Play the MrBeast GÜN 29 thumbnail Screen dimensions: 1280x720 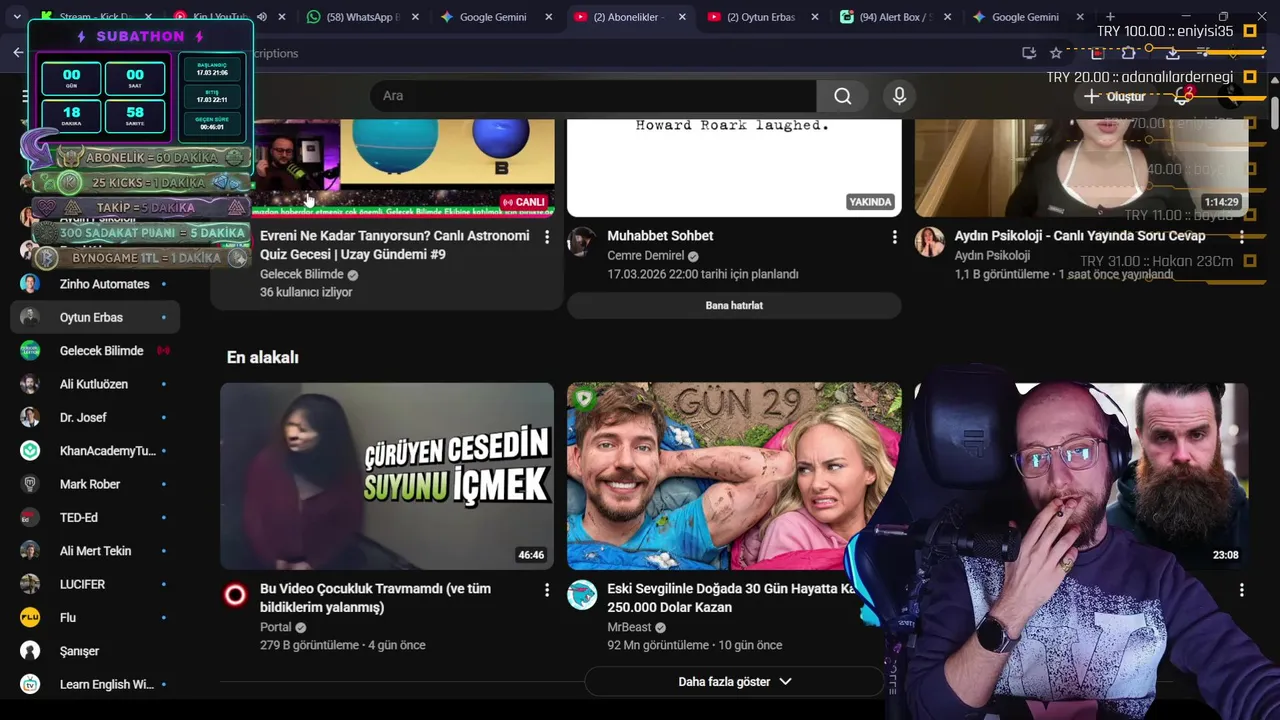(734, 476)
